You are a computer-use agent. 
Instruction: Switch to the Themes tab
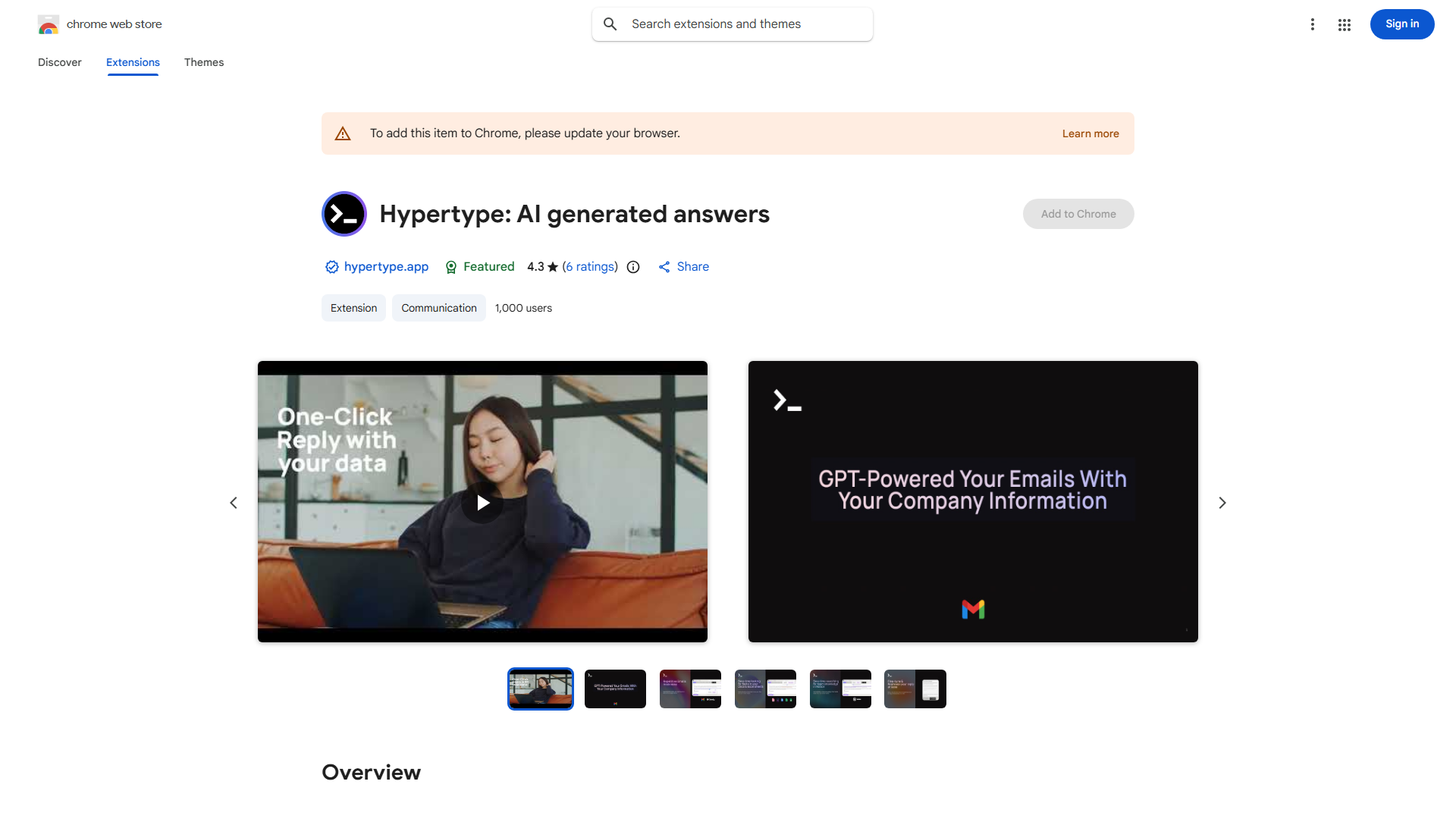pyautogui.click(x=204, y=62)
